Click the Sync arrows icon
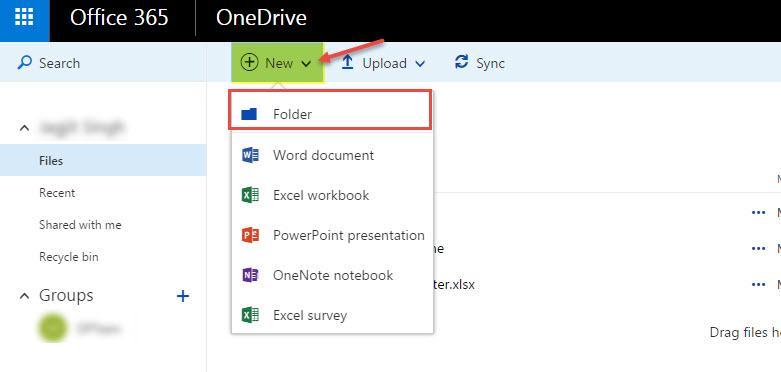Image resolution: width=781 pixels, height=372 pixels. 462,63
